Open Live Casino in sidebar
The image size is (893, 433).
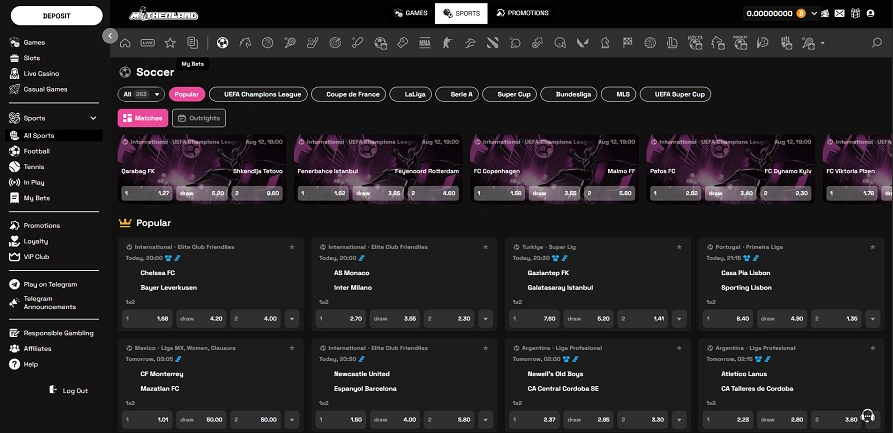pyautogui.click(x=41, y=73)
